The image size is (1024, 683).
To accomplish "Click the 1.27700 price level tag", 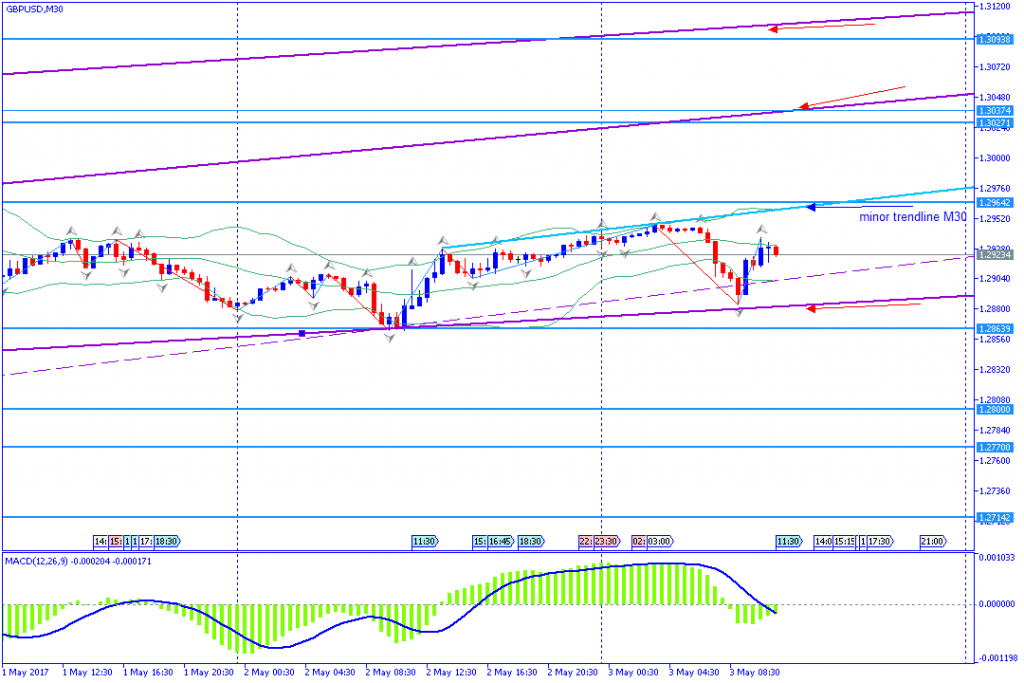I will (992, 447).
